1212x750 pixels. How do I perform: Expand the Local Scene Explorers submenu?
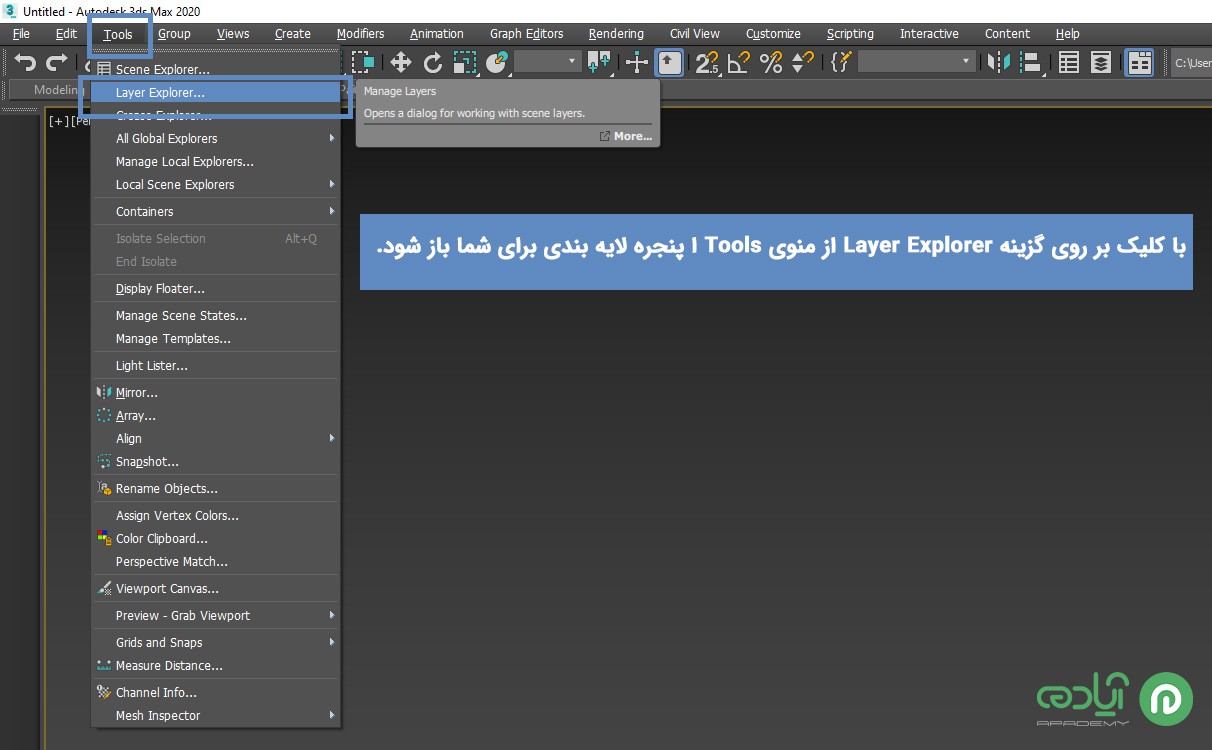216,185
